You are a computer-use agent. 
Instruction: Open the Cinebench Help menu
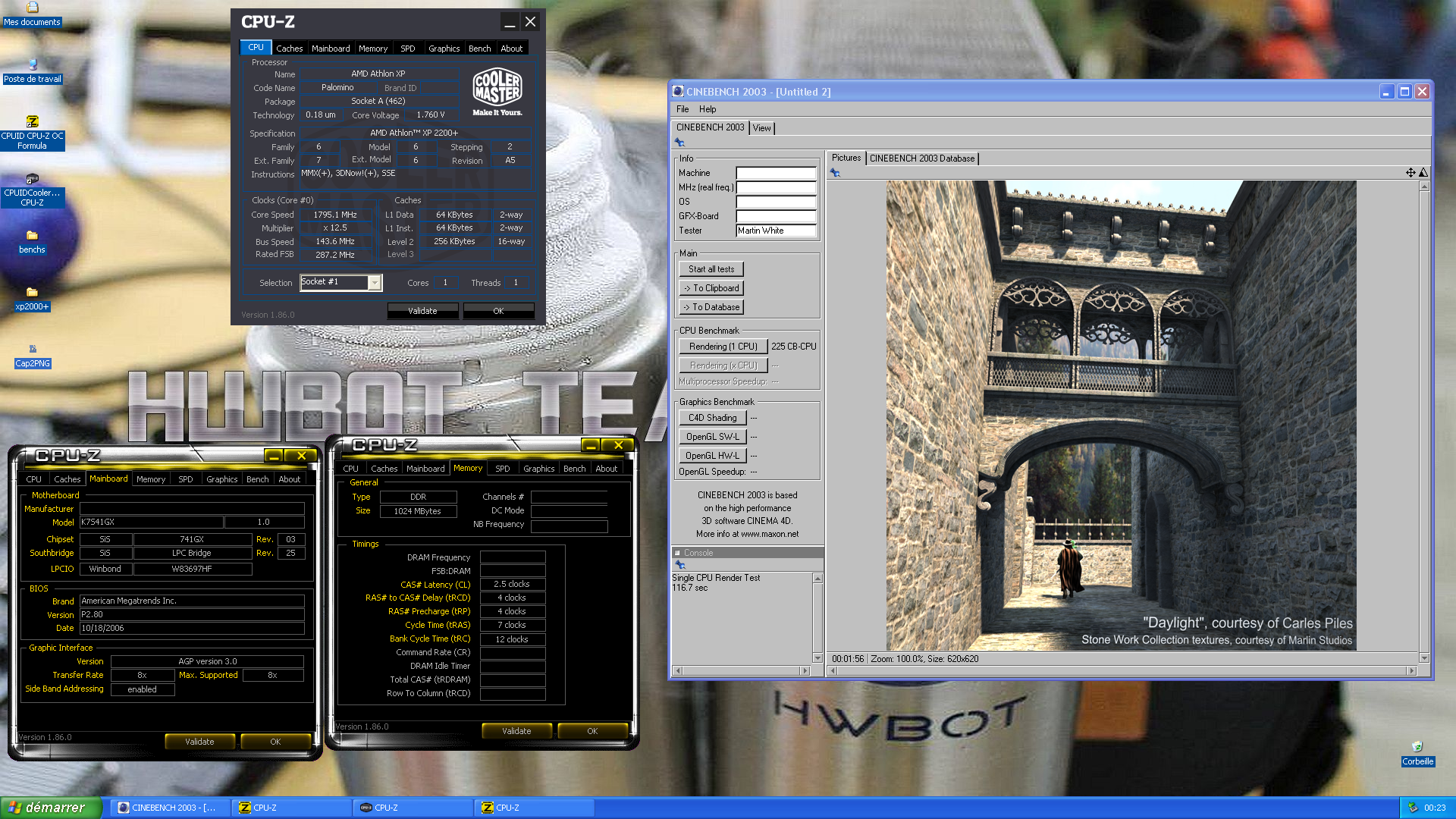tap(708, 109)
